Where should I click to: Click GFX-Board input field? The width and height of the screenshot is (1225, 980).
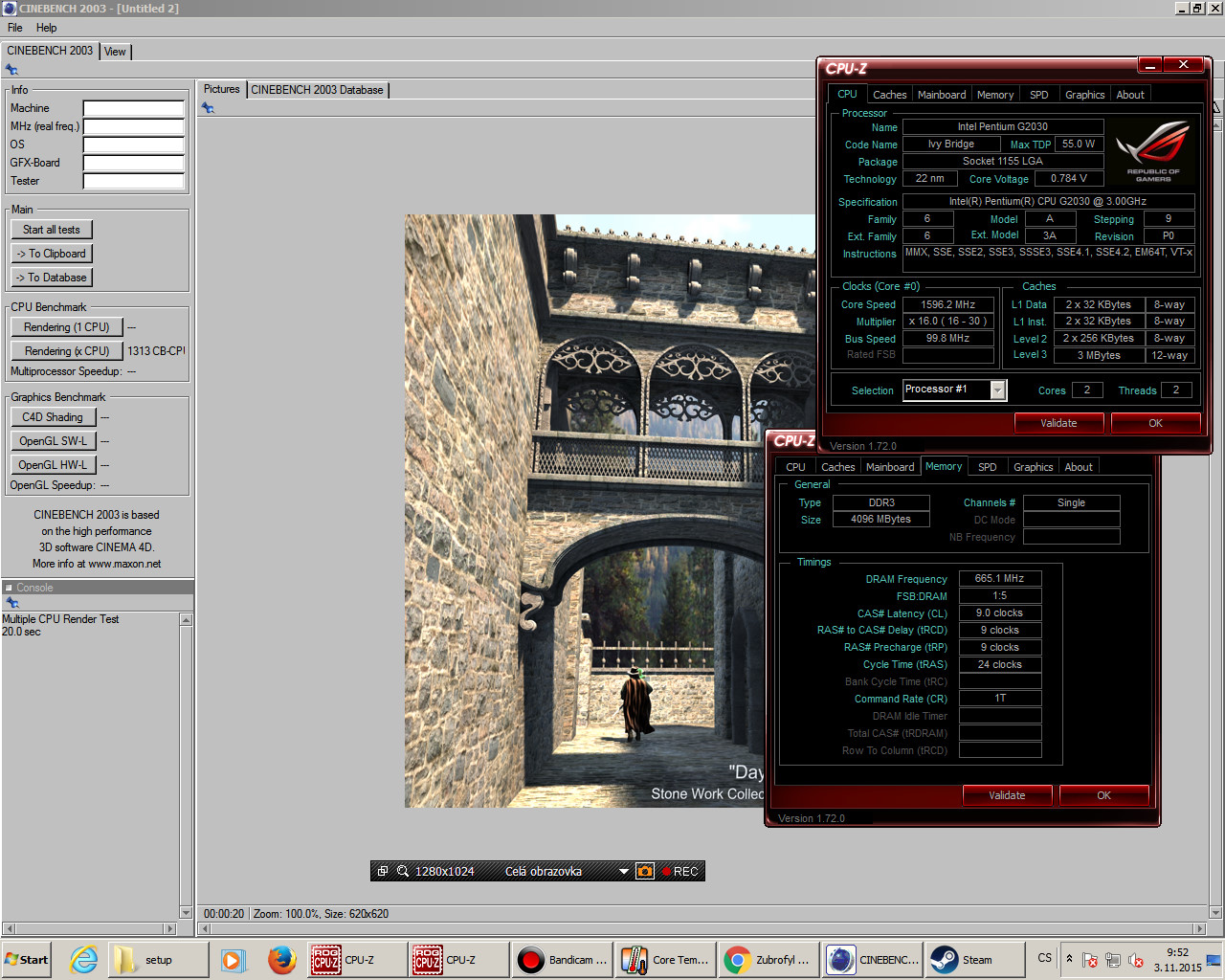click(x=133, y=163)
